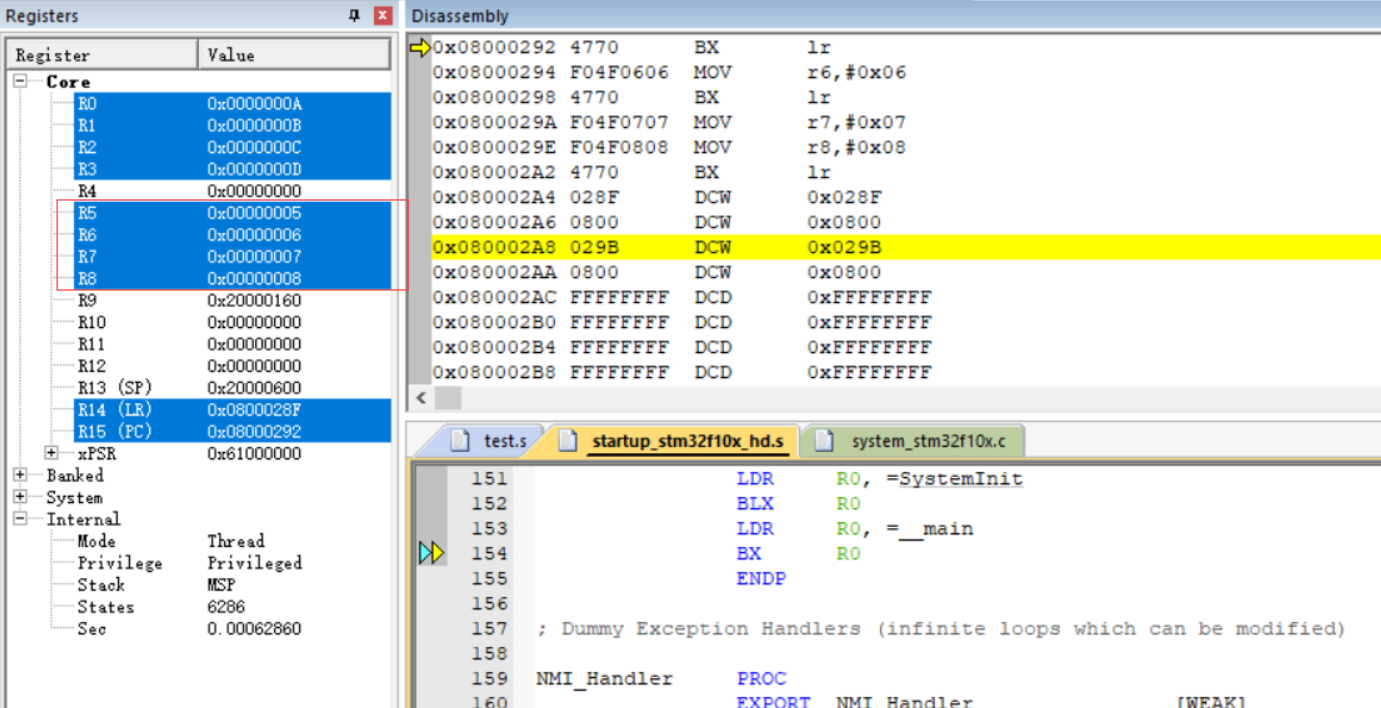Click the ENDP directive on line 155
This screenshot has height=708, width=1381.
(761, 579)
